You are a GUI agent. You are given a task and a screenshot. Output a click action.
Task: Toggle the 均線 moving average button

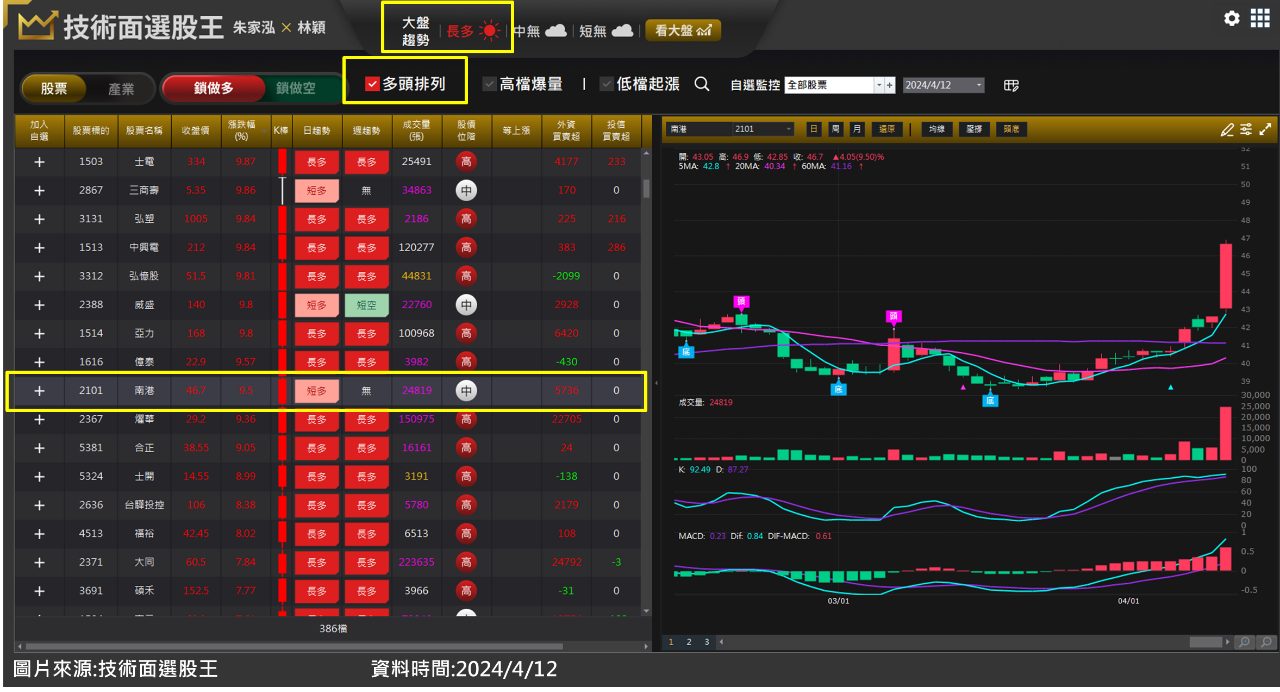click(935, 129)
